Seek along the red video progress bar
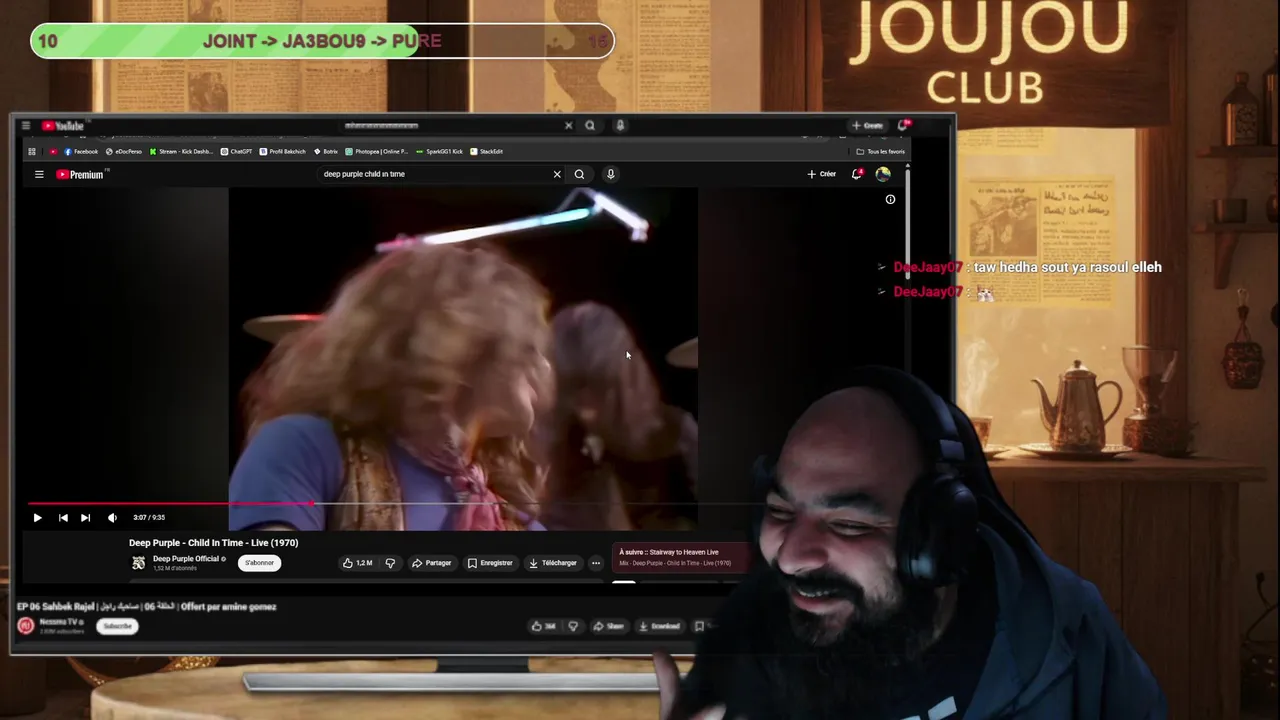 point(170,504)
